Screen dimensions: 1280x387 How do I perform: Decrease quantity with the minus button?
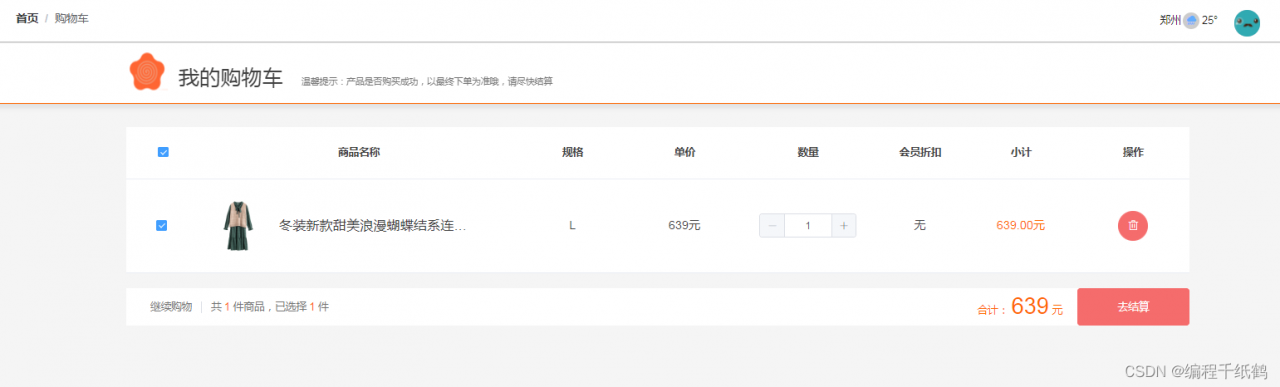point(772,226)
